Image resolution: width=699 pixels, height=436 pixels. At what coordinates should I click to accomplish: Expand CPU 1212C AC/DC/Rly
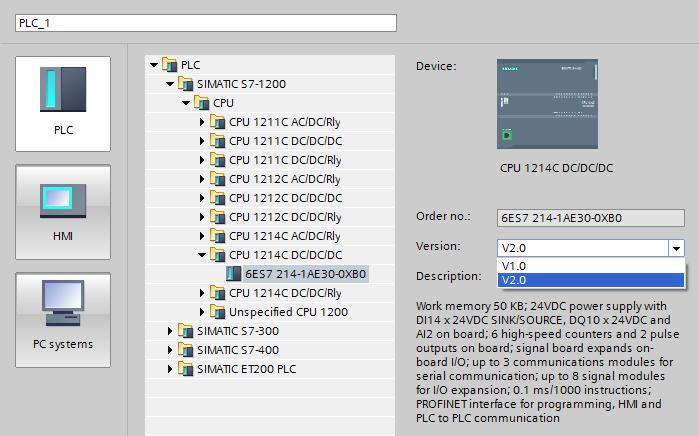(202, 179)
